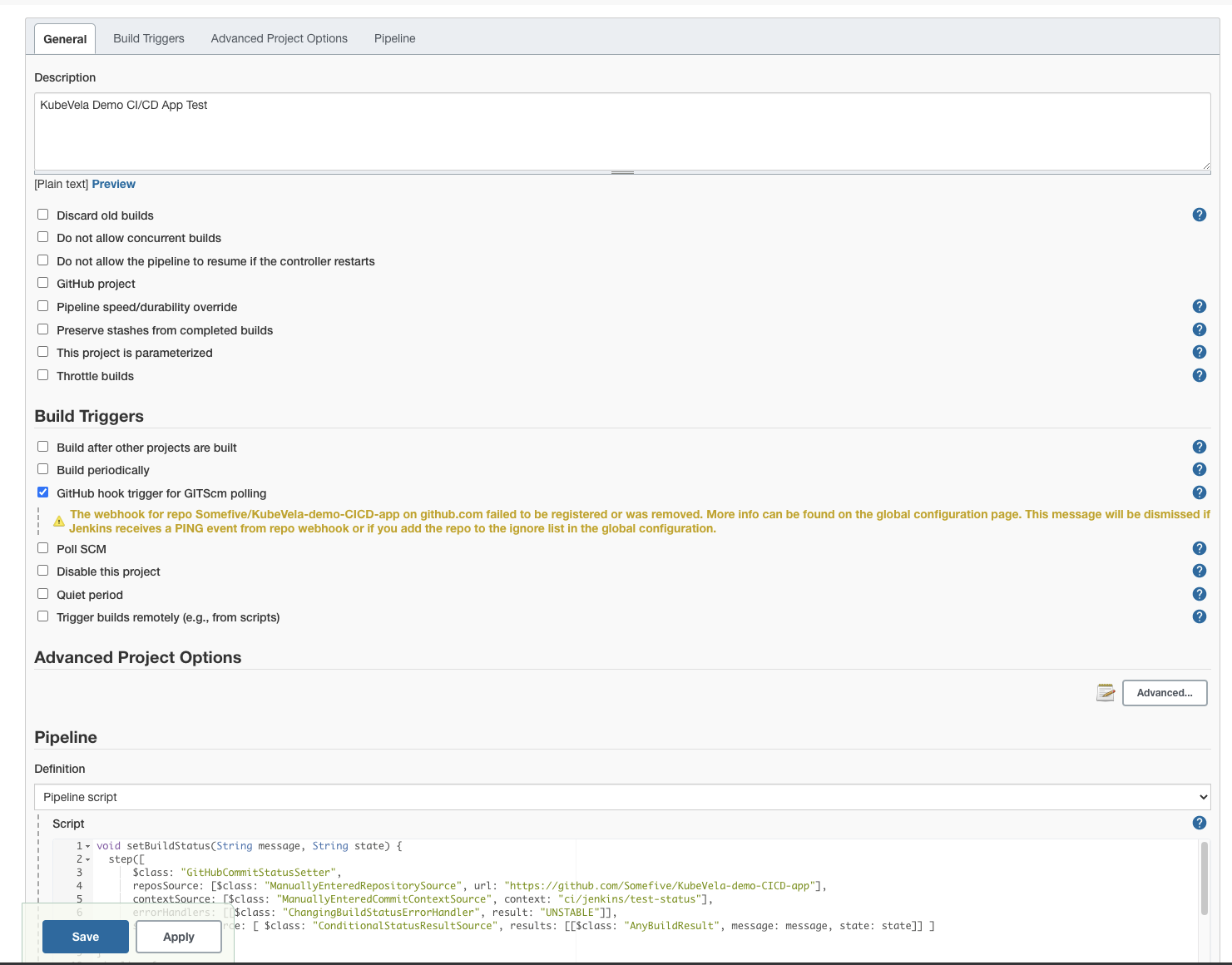Open help for Discard old builds
Viewport: 1232px width, 965px height.
tap(1199, 215)
